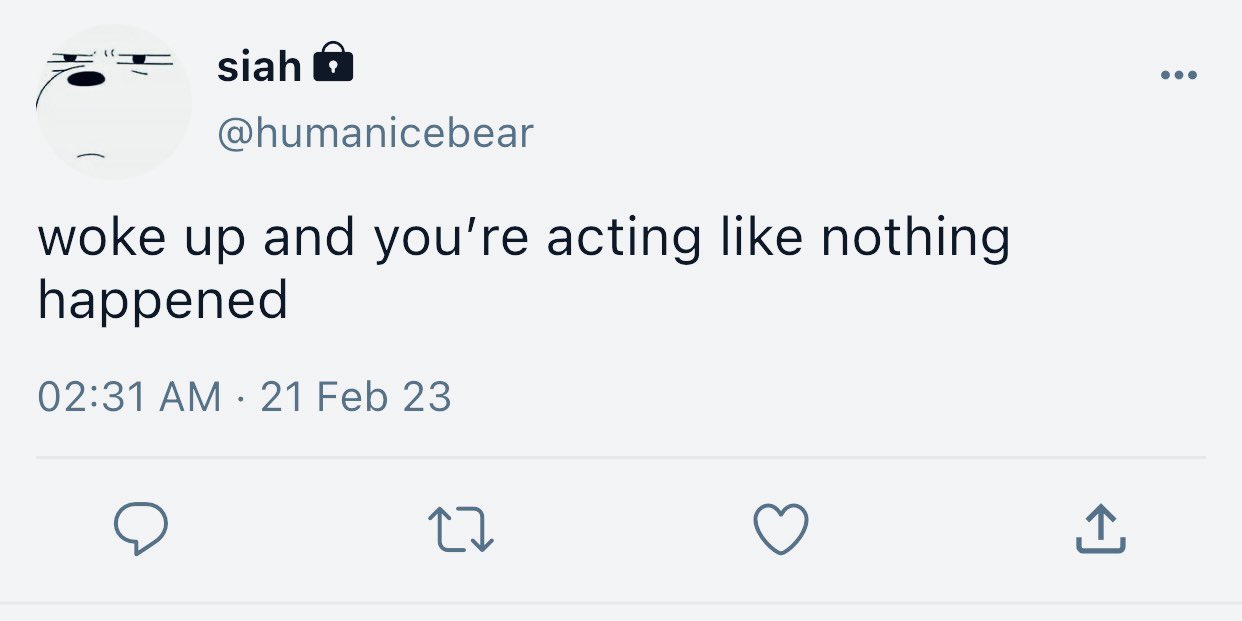The image size is (1242, 621).
Task: Click the 21 Feb 23 date
Action: 356,398
